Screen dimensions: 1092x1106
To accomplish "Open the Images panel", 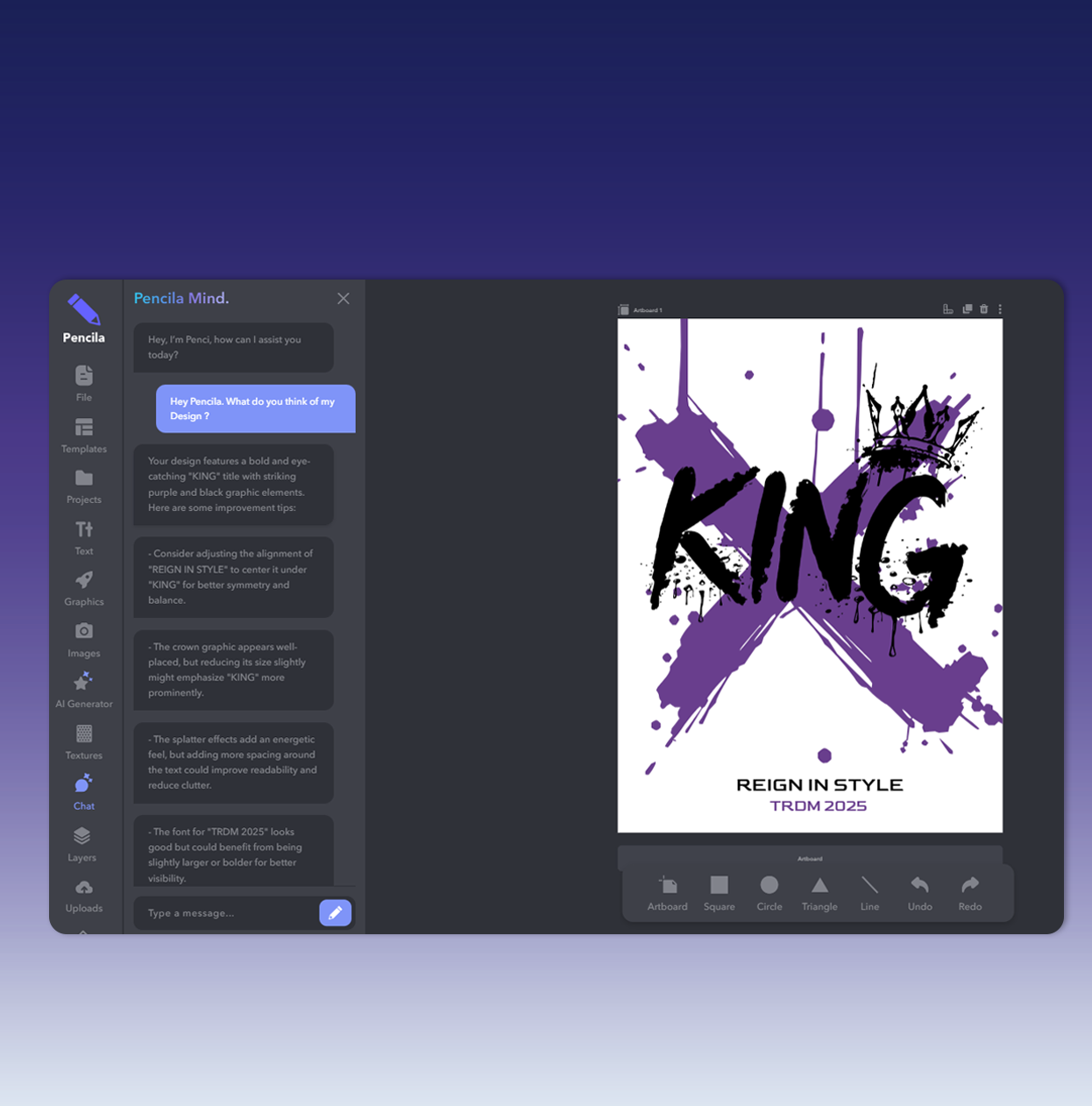I will (83, 639).
